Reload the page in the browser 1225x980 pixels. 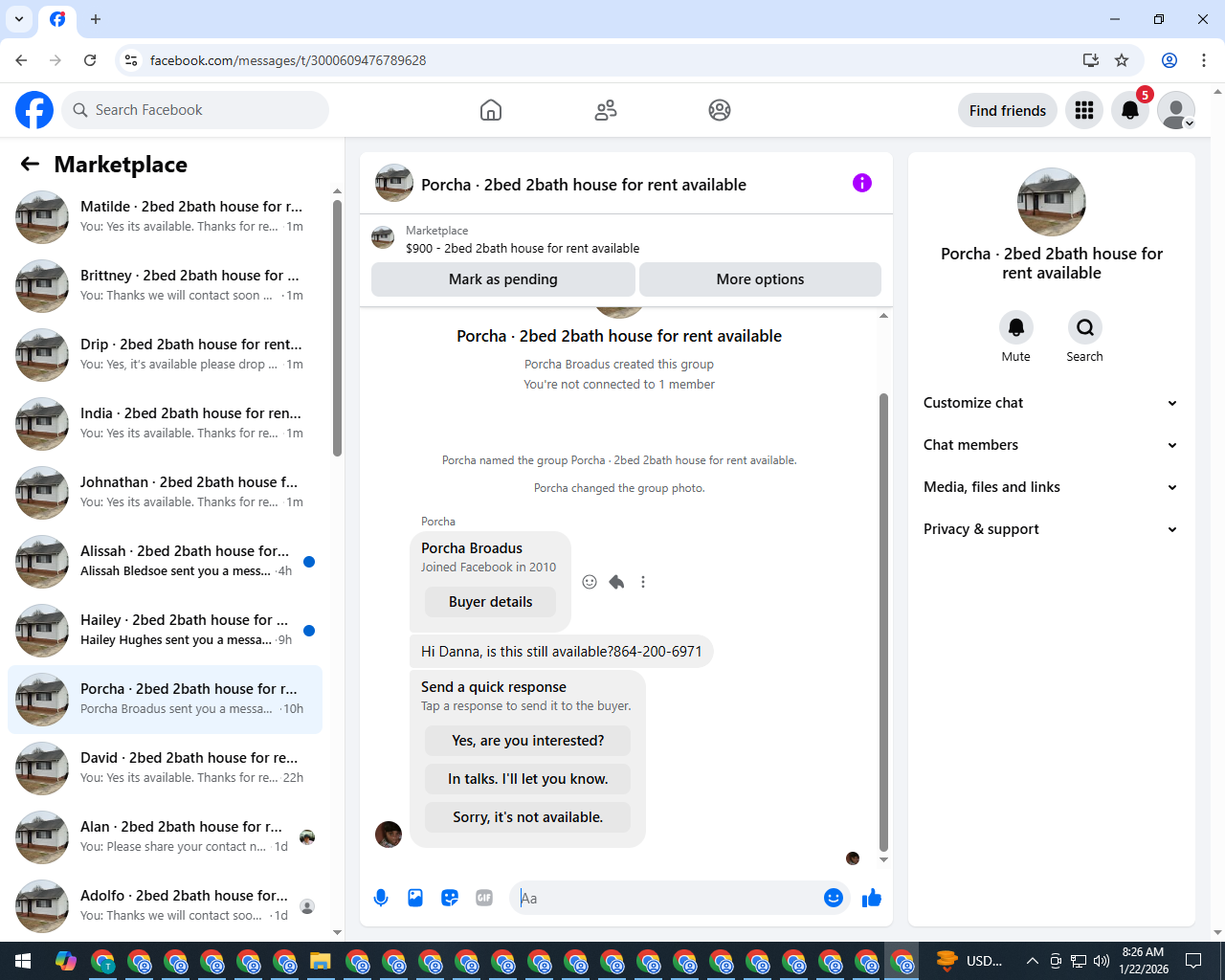pyautogui.click(x=90, y=60)
